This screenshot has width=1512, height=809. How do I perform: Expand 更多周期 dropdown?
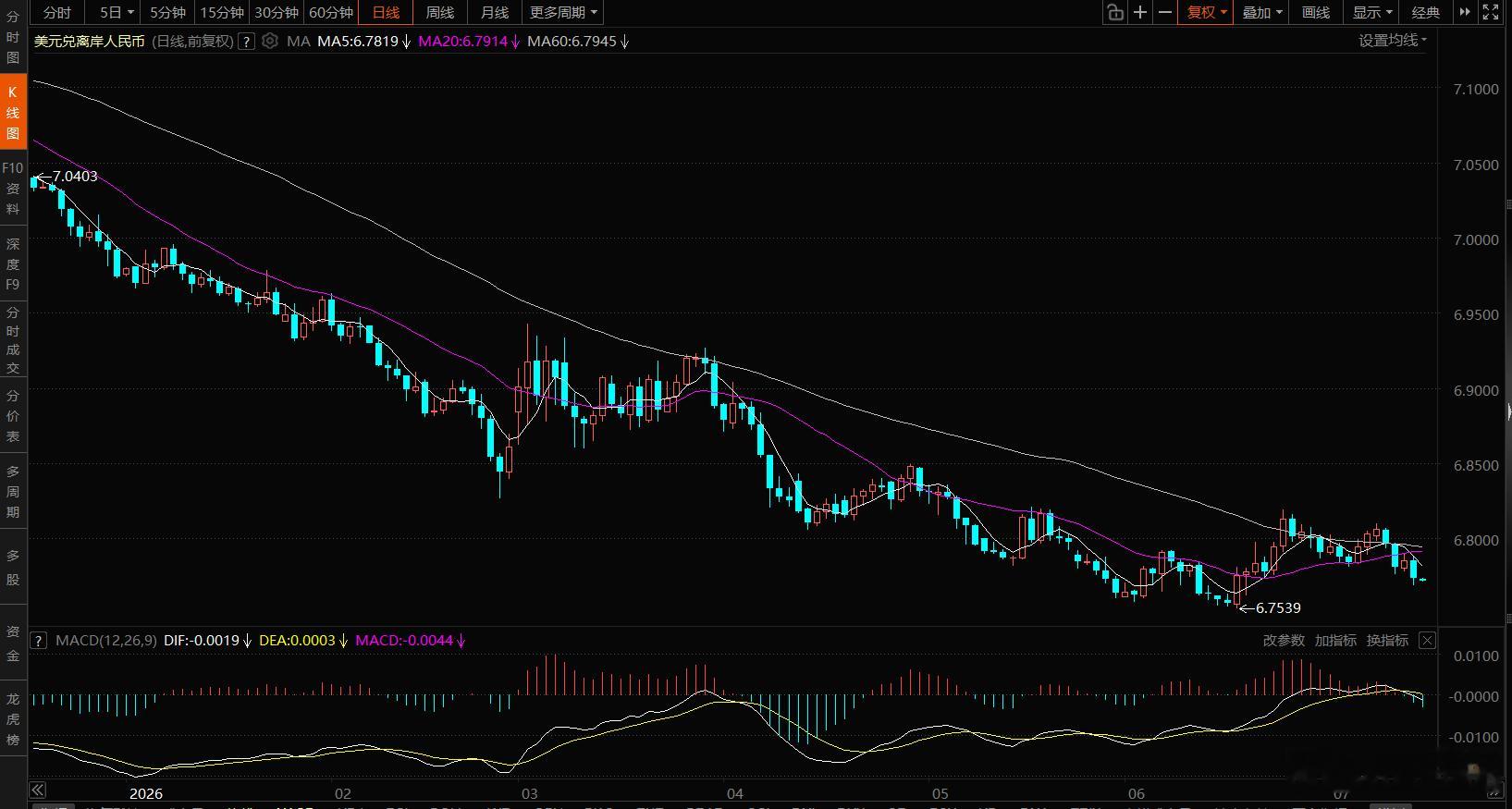tap(563, 12)
